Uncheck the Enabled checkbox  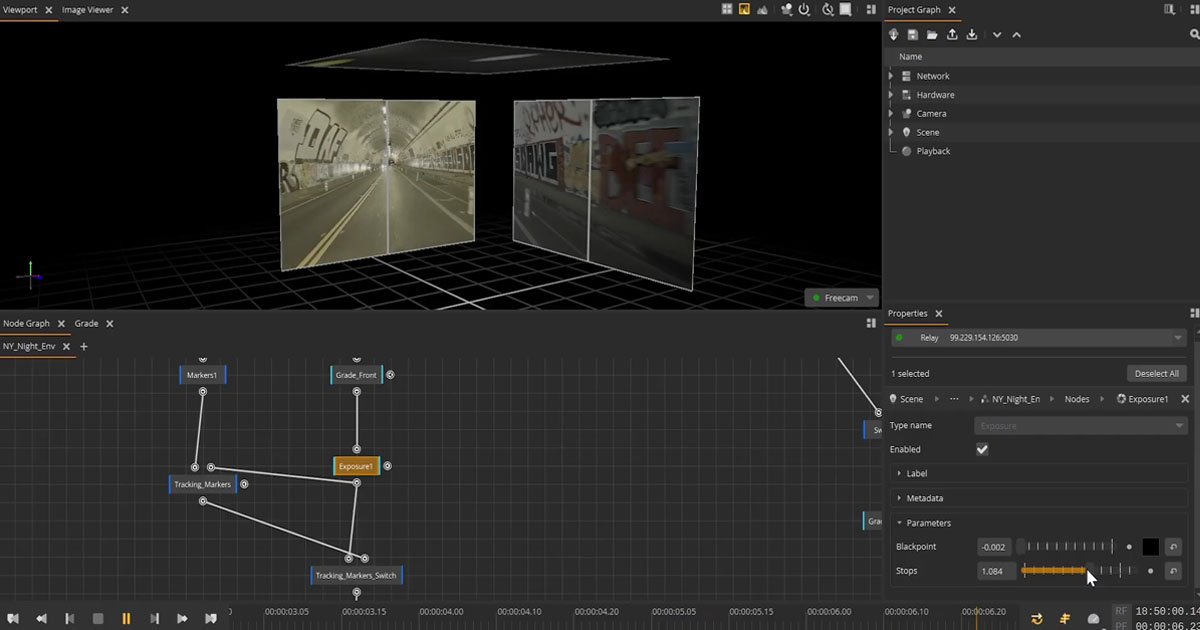pyautogui.click(x=982, y=450)
